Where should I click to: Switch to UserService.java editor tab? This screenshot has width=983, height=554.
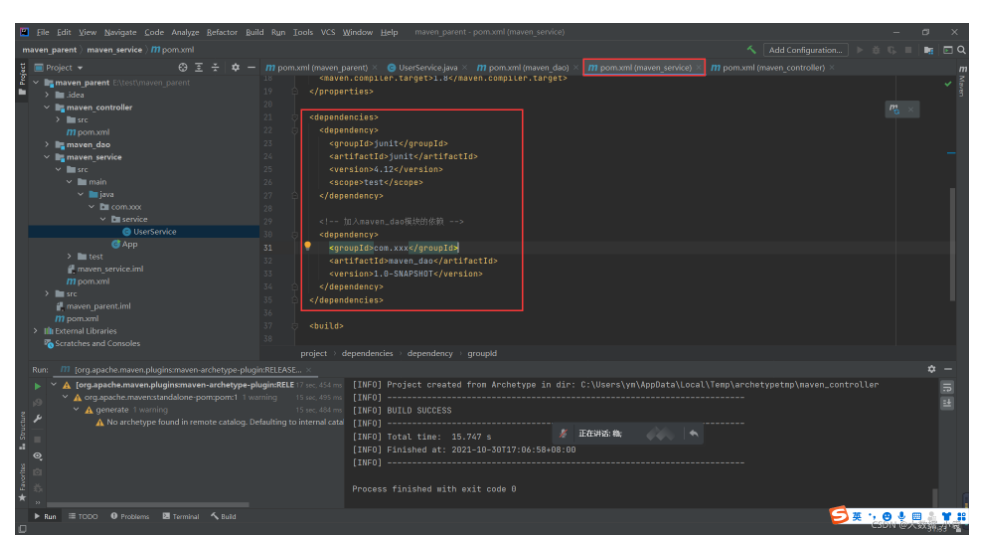427,68
